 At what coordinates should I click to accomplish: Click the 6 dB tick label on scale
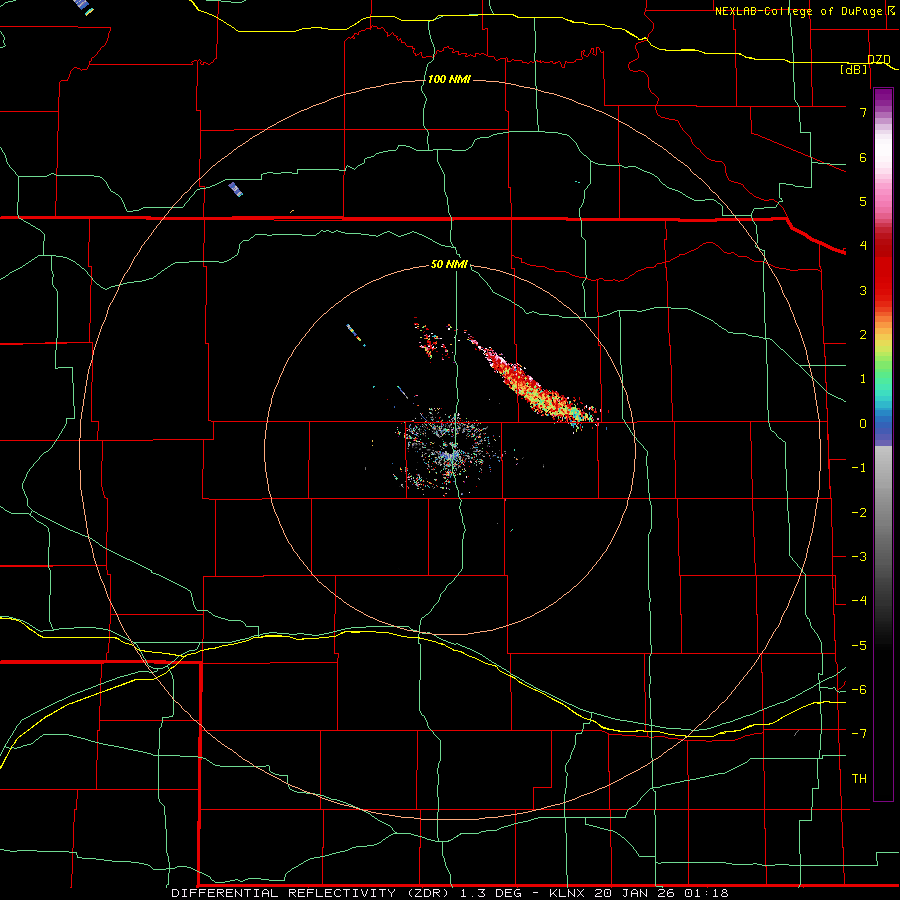point(863,157)
